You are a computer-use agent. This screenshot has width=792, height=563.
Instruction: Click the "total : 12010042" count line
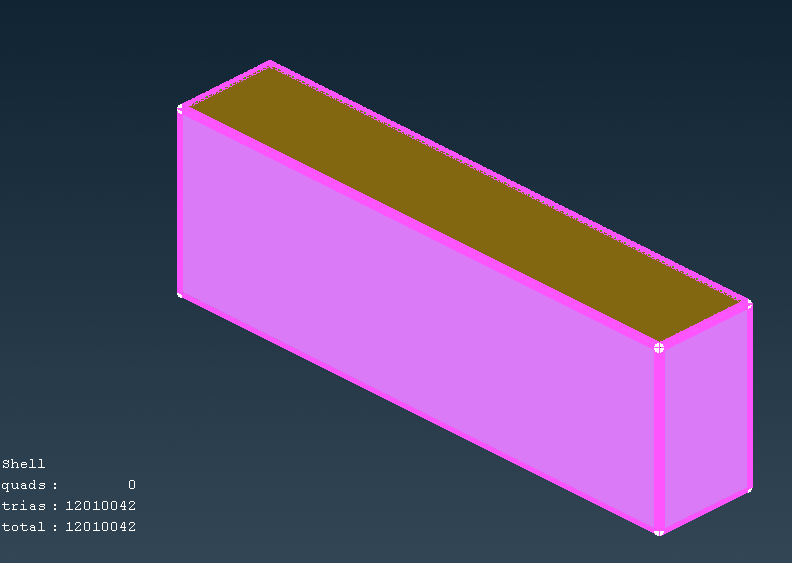(69, 527)
